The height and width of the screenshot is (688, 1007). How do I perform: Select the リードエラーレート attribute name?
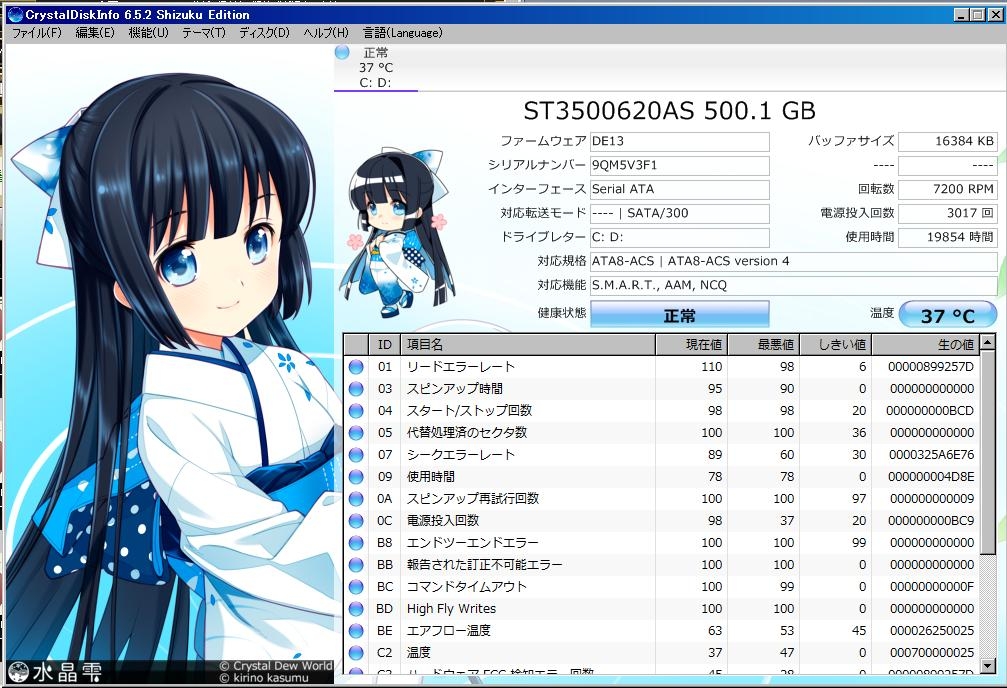[x=460, y=367]
